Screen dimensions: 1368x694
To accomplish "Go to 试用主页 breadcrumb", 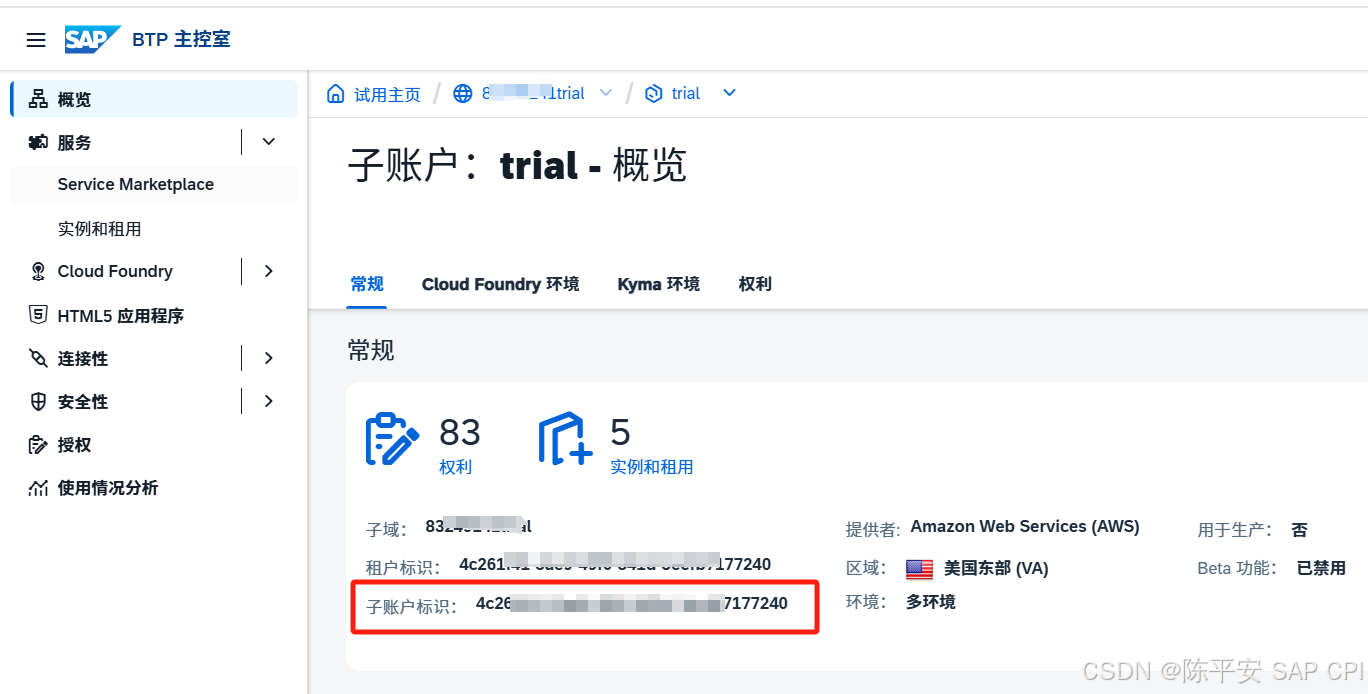I will pos(387,94).
